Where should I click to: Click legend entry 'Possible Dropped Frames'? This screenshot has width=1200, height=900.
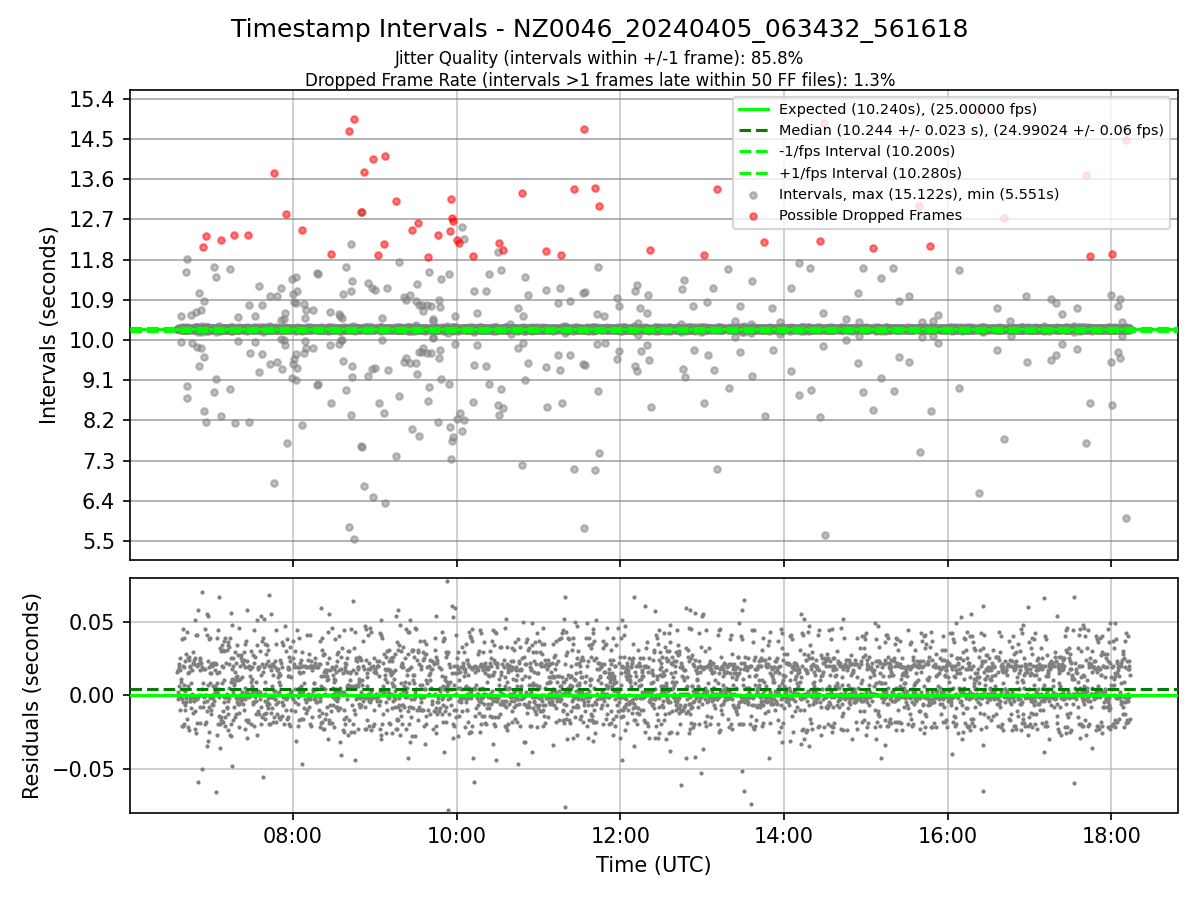[870, 215]
